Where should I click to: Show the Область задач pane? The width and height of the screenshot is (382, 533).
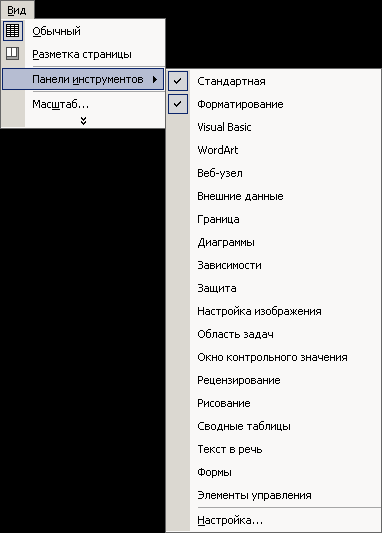[274, 334]
